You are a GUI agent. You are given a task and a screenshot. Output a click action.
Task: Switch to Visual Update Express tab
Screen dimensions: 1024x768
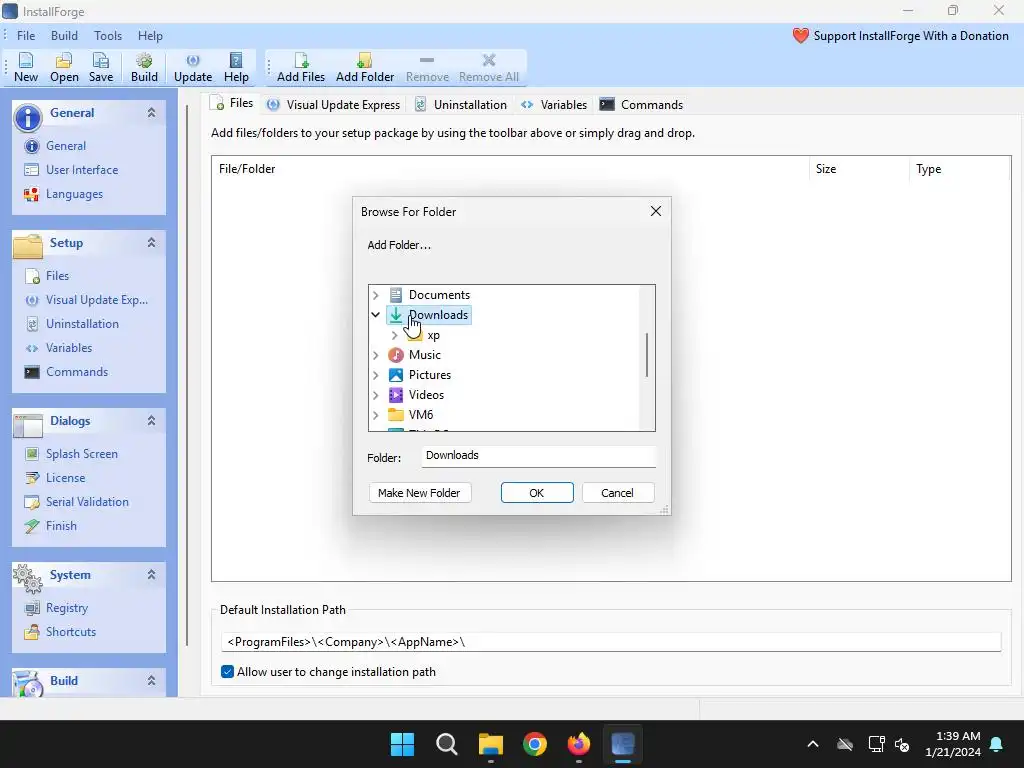334,104
